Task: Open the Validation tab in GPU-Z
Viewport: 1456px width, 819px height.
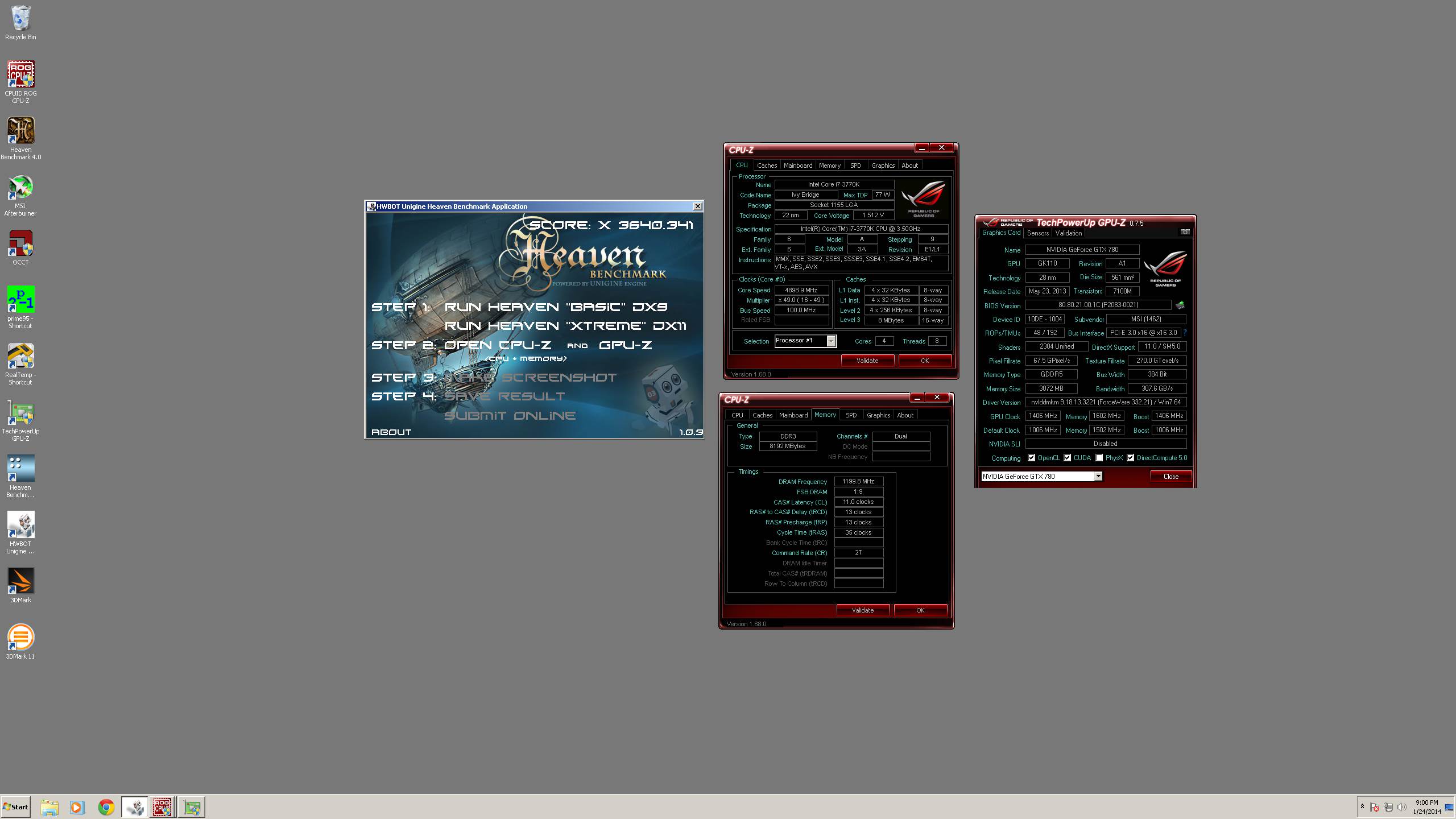Action: [1068, 233]
